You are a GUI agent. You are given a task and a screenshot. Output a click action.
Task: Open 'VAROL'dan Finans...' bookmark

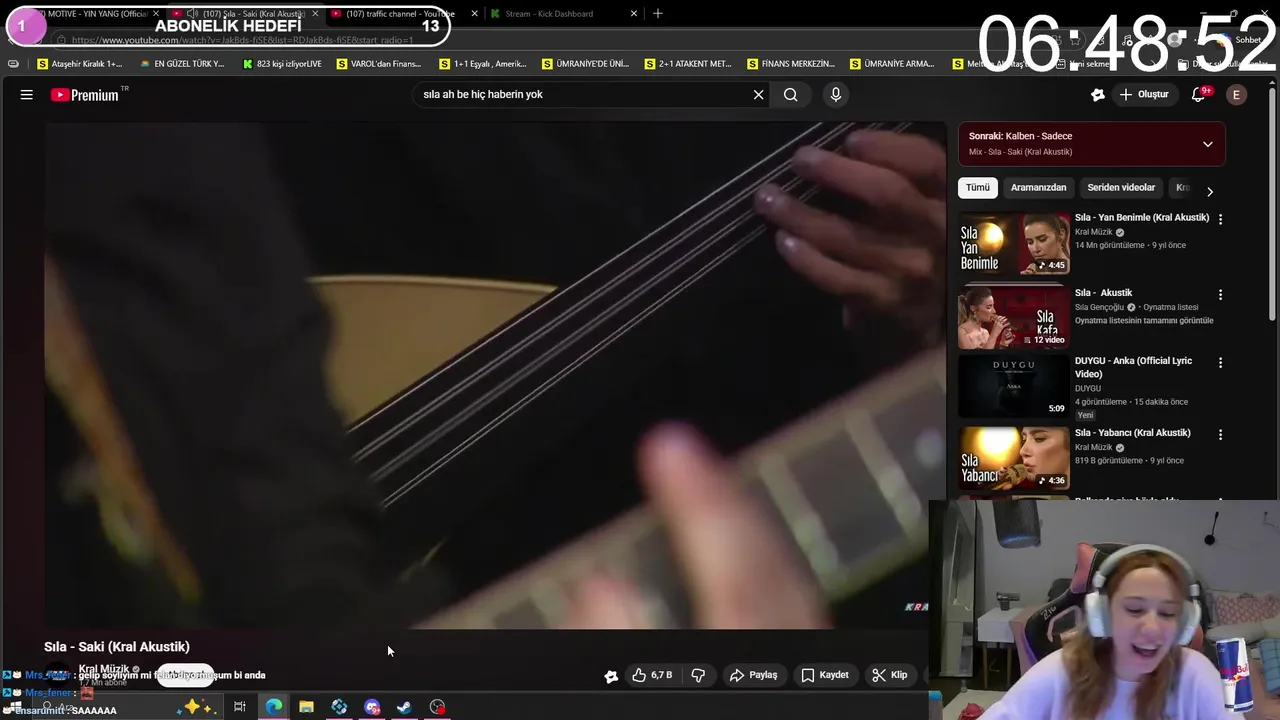tap(379, 64)
